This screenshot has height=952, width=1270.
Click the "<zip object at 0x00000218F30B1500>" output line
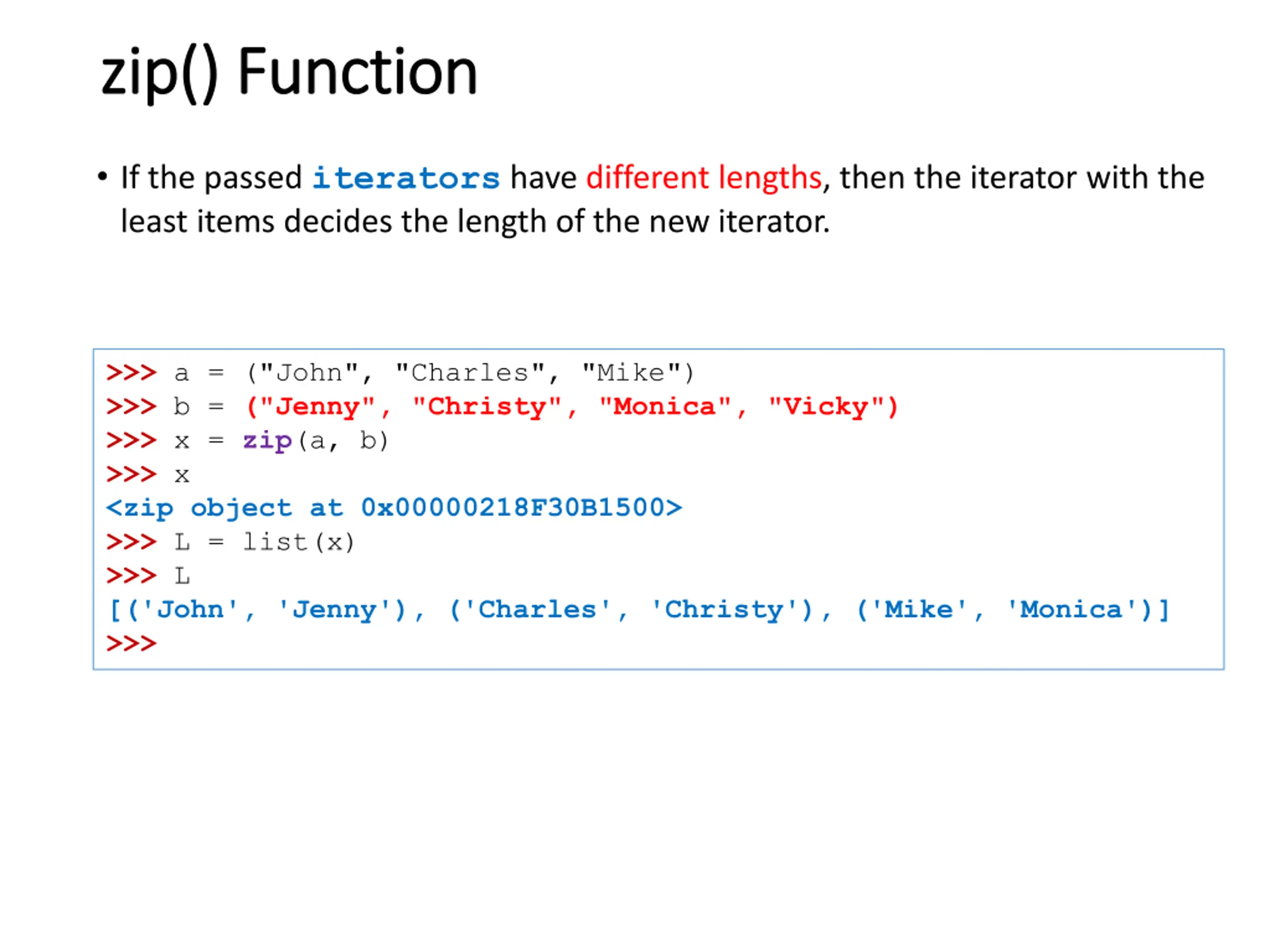pyautogui.click(x=394, y=508)
